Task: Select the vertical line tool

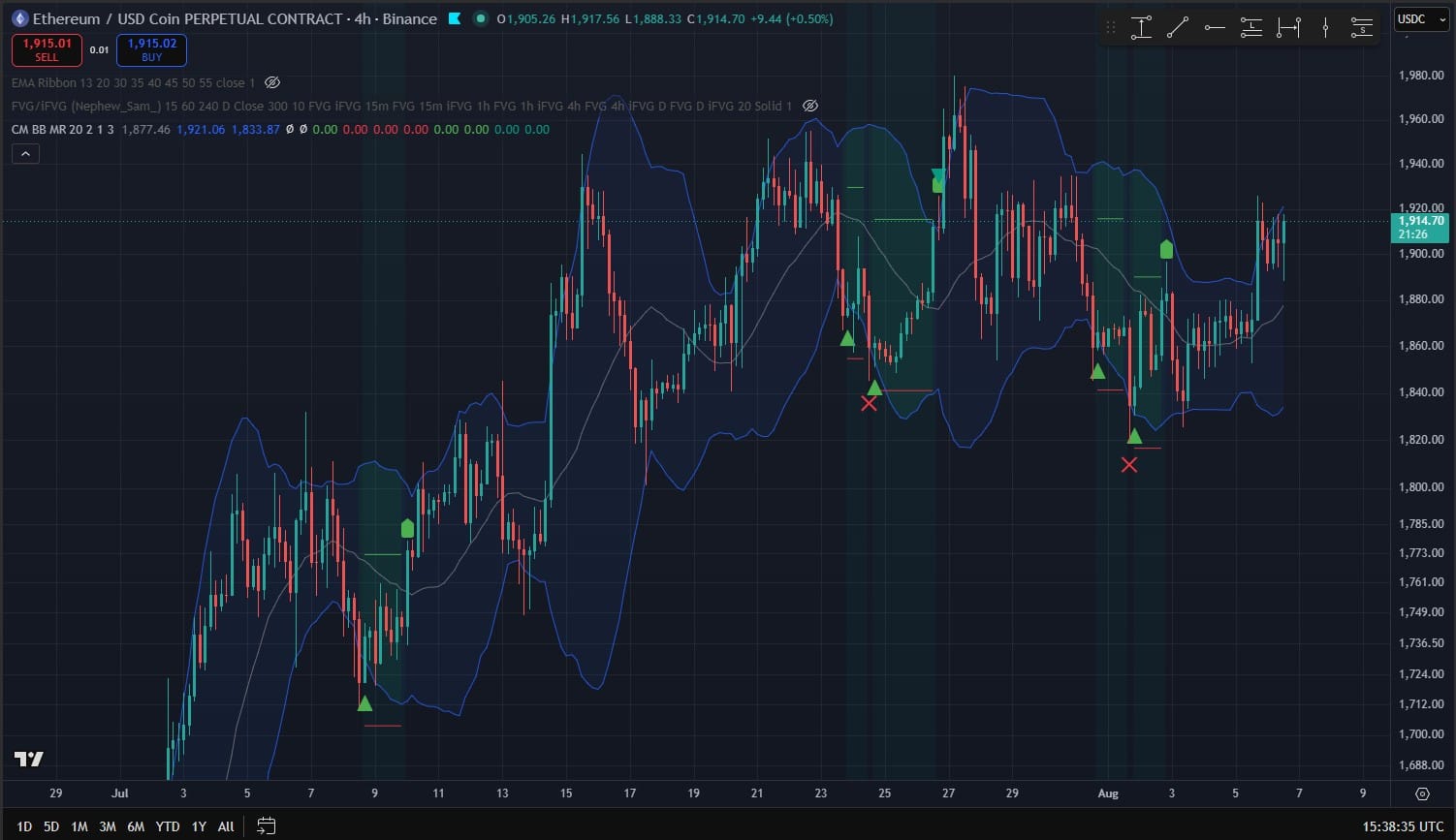Action: [x=1325, y=28]
